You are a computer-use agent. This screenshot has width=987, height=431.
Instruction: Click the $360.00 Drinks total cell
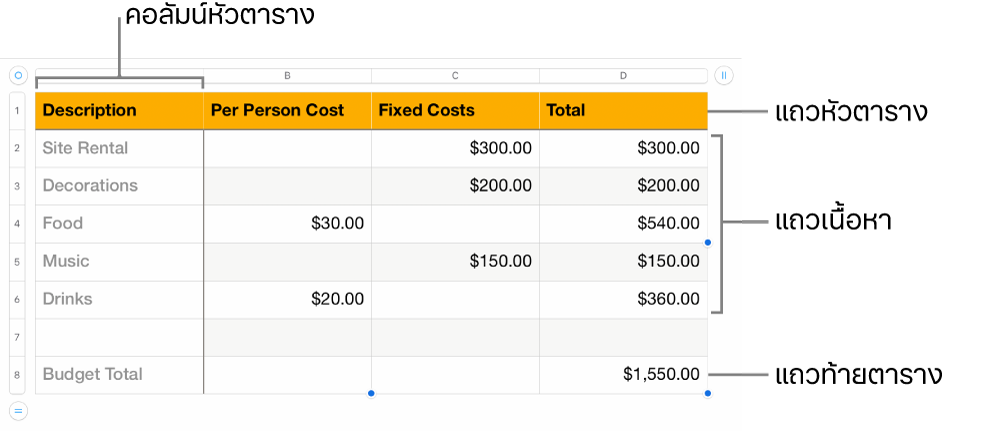(x=624, y=299)
